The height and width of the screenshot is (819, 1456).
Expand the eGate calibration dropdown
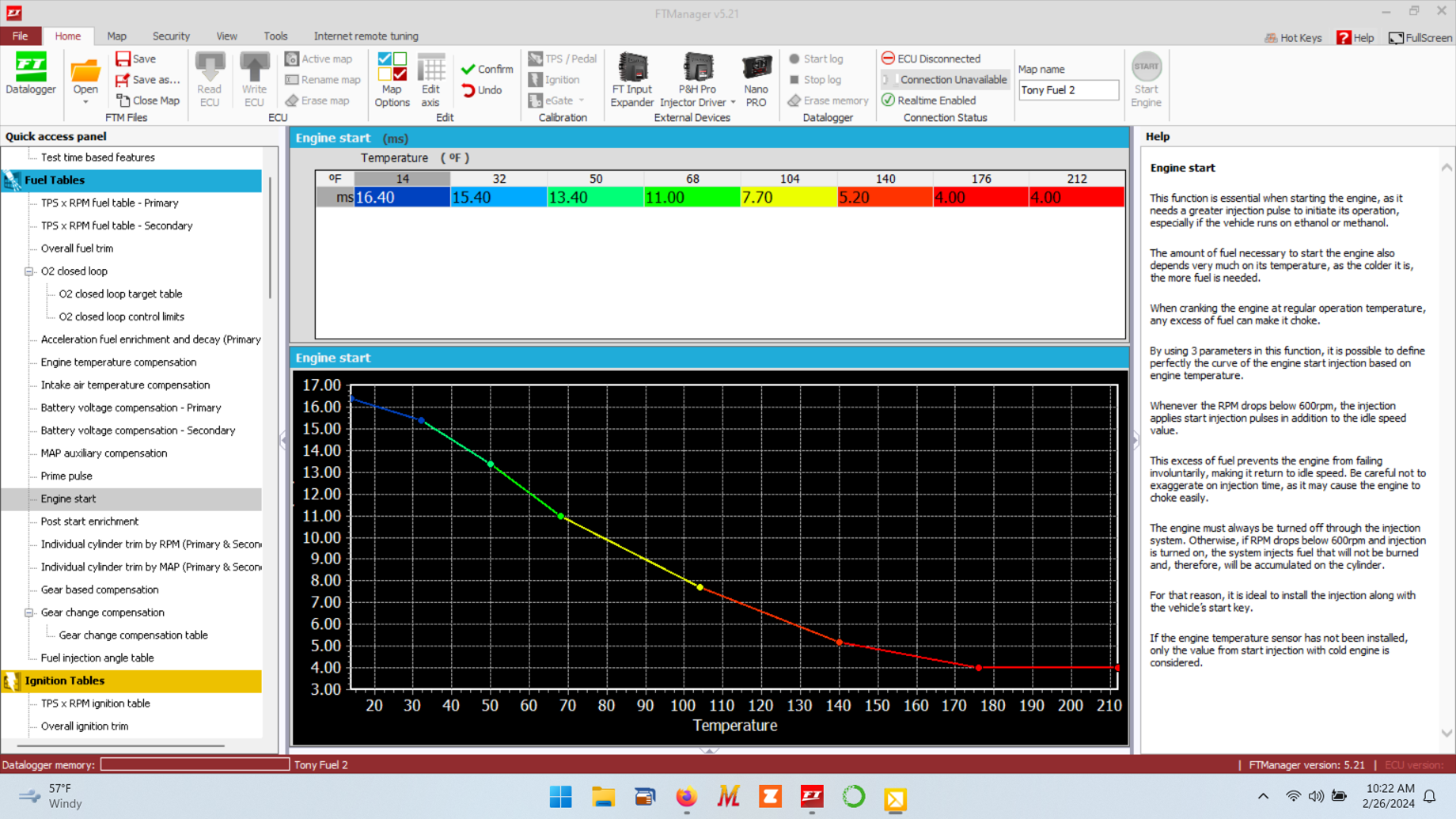tap(581, 100)
